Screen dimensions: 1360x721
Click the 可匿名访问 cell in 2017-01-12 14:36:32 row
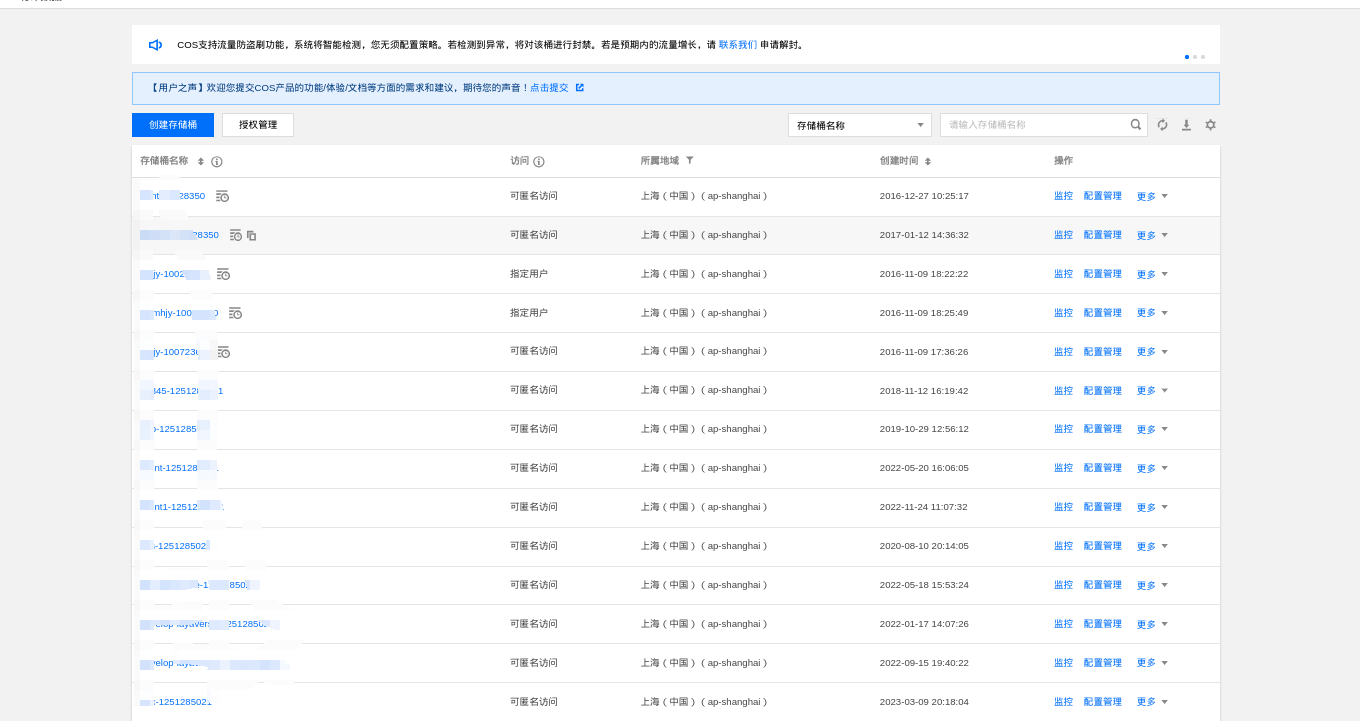click(534, 235)
